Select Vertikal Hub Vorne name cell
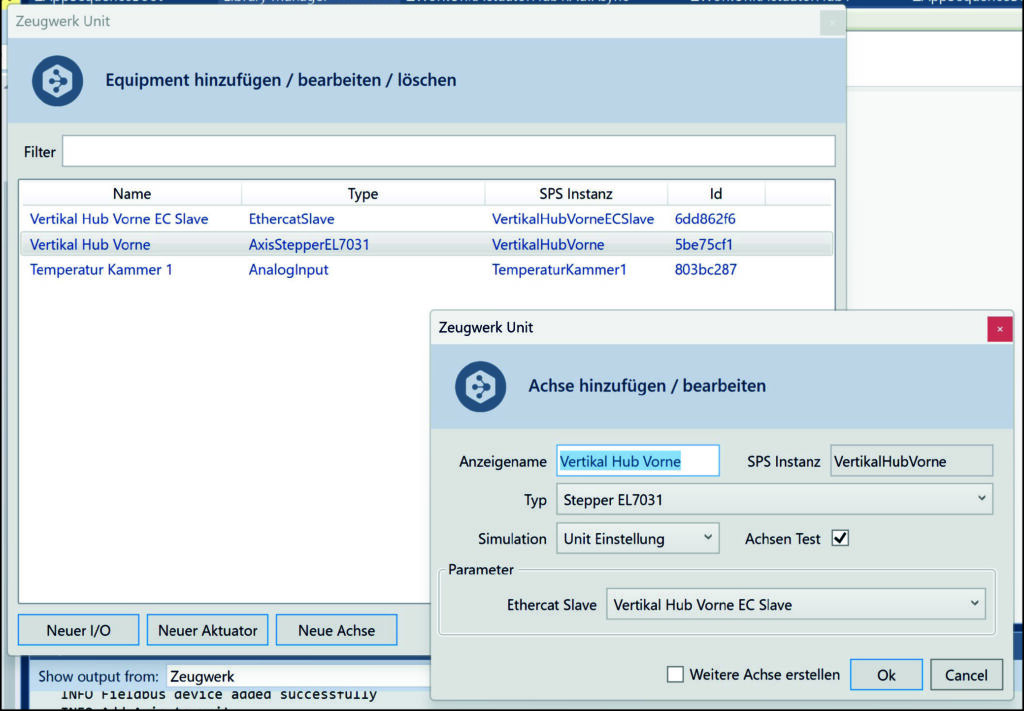 pos(90,244)
